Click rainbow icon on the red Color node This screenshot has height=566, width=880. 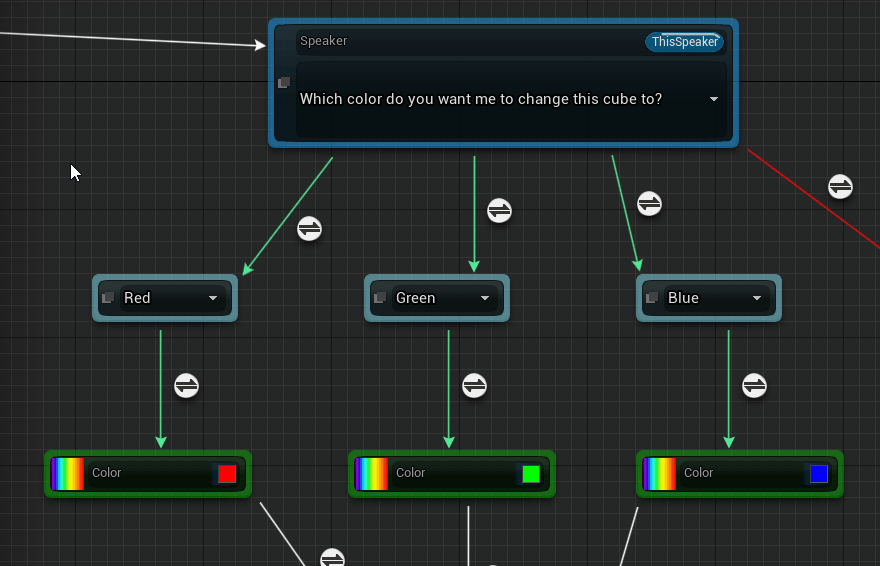[x=68, y=473]
